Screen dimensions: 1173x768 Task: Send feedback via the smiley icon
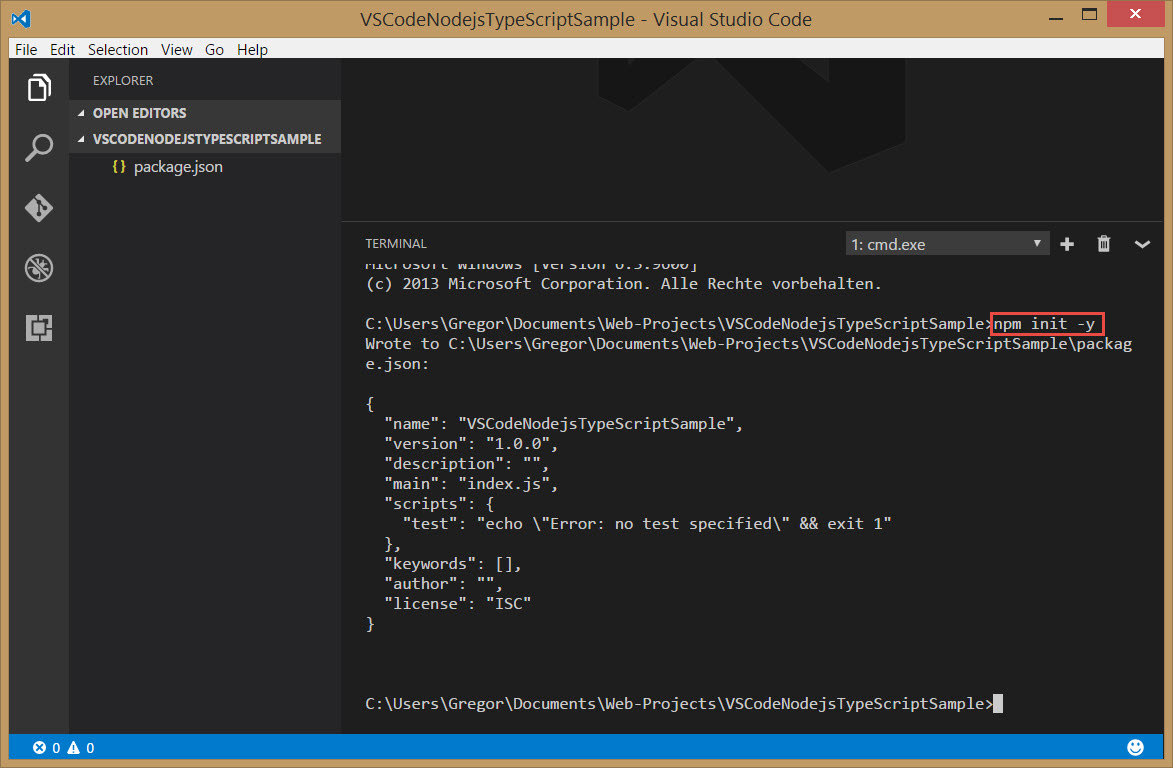(1135, 747)
